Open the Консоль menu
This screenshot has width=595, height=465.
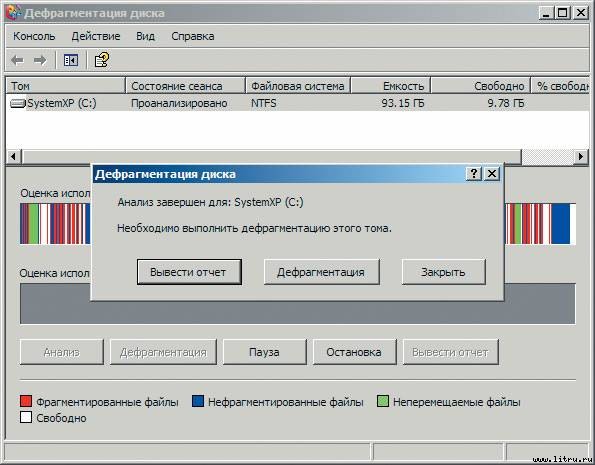point(34,36)
